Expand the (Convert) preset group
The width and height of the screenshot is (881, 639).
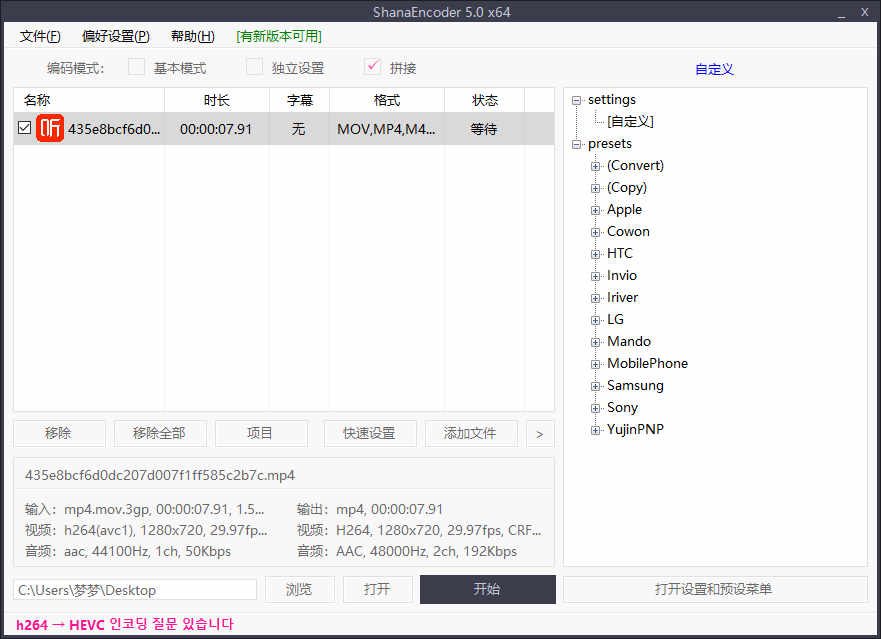[596, 166]
